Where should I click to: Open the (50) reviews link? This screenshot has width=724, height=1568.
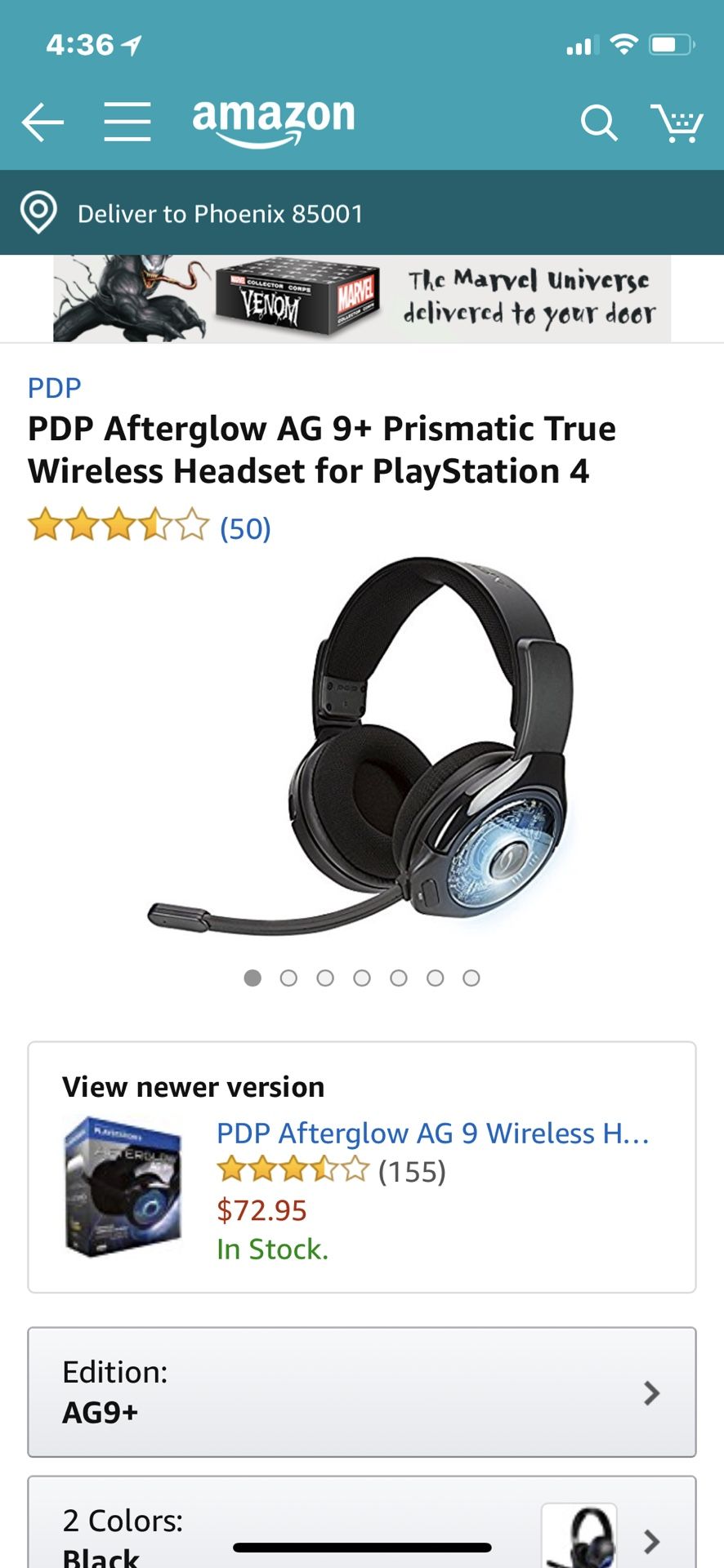point(245,528)
